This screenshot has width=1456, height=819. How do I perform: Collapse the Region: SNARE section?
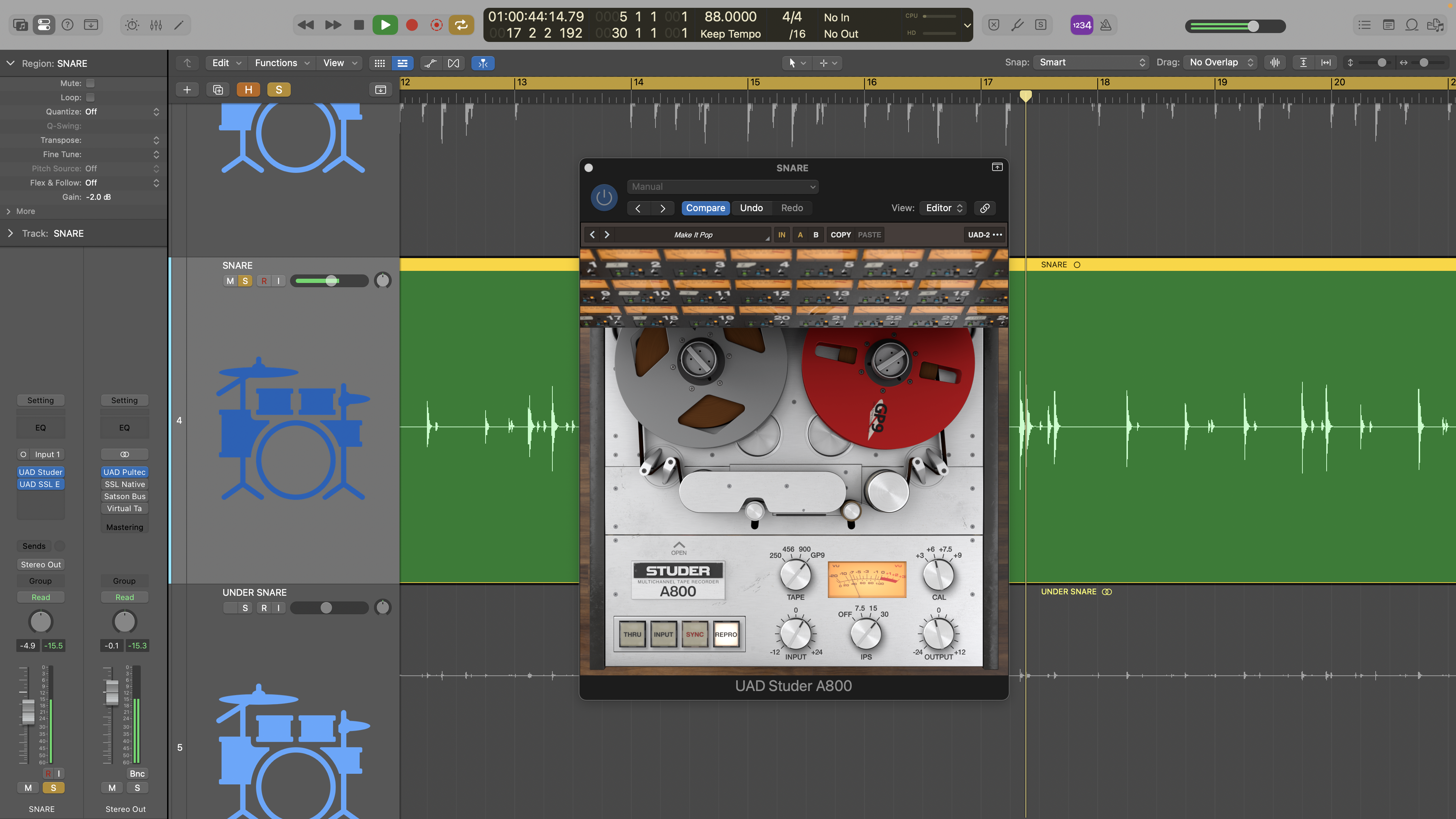click(10, 63)
